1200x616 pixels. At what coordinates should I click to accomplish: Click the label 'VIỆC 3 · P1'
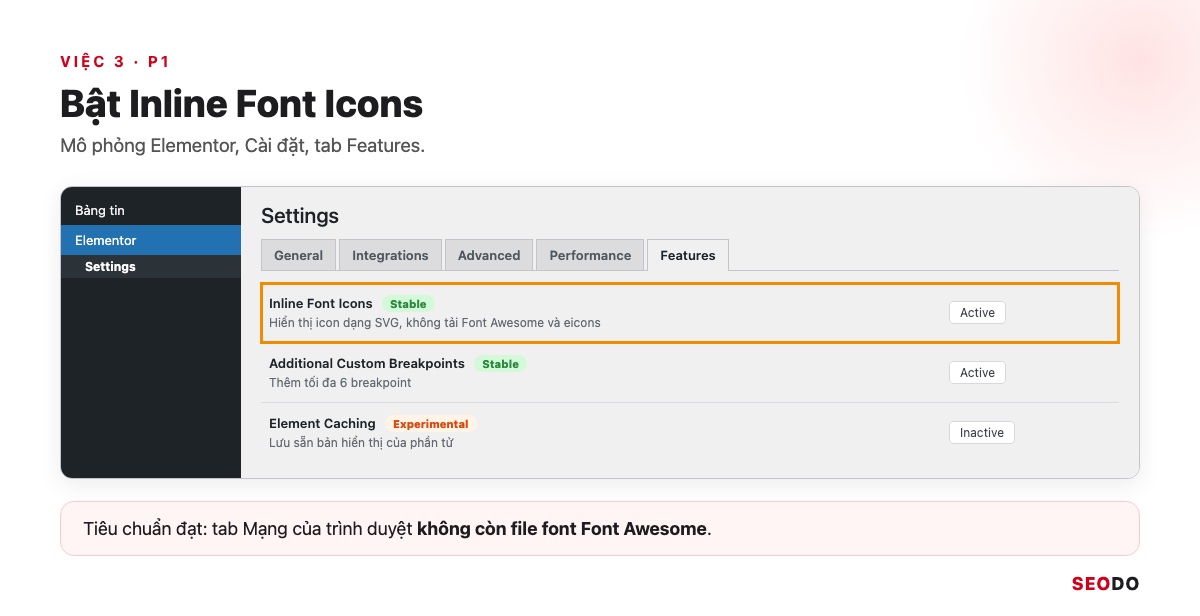115,62
